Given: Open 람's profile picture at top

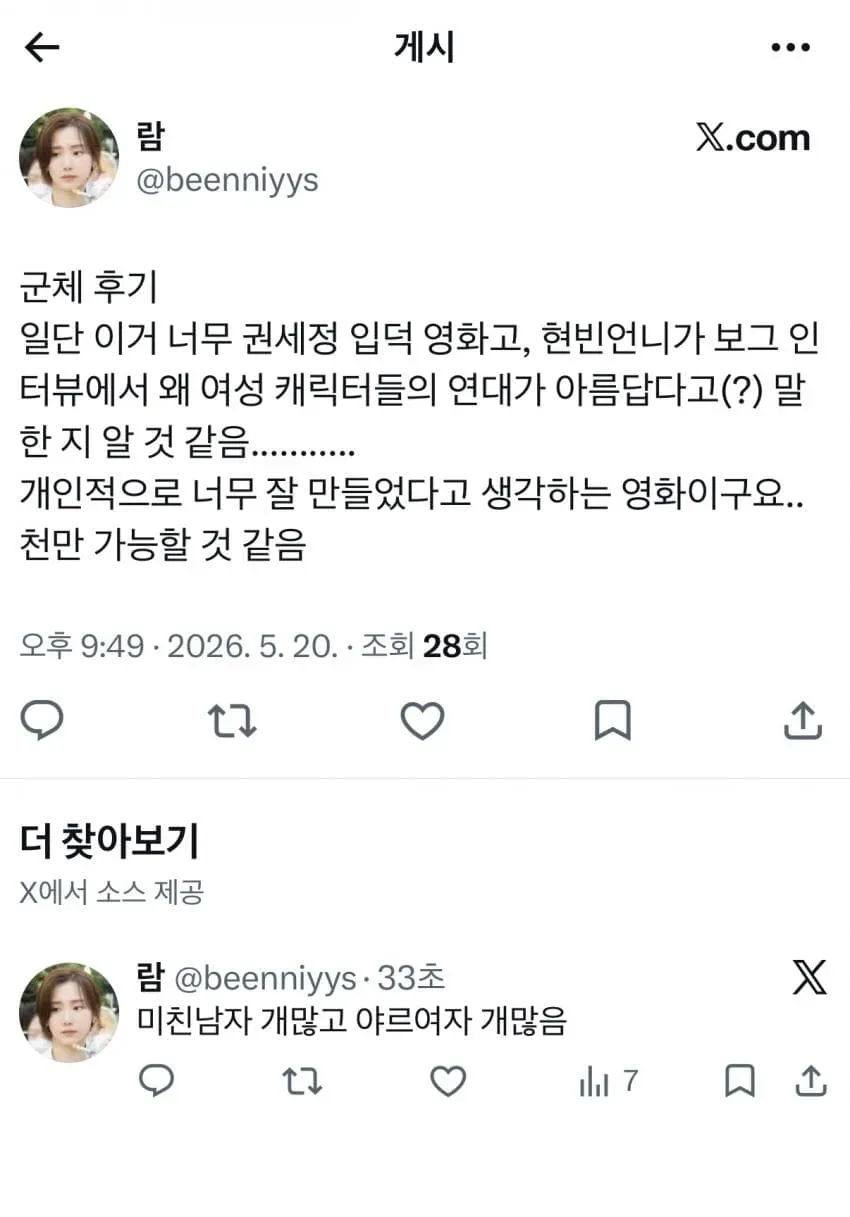Looking at the screenshot, I should coord(69,158).
